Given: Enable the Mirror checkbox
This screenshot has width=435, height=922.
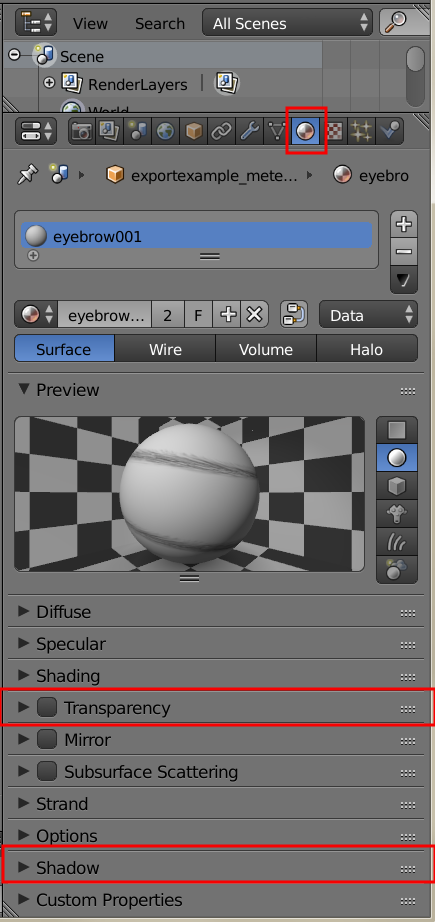Looking at the screenshot, I should pos(47,739).
